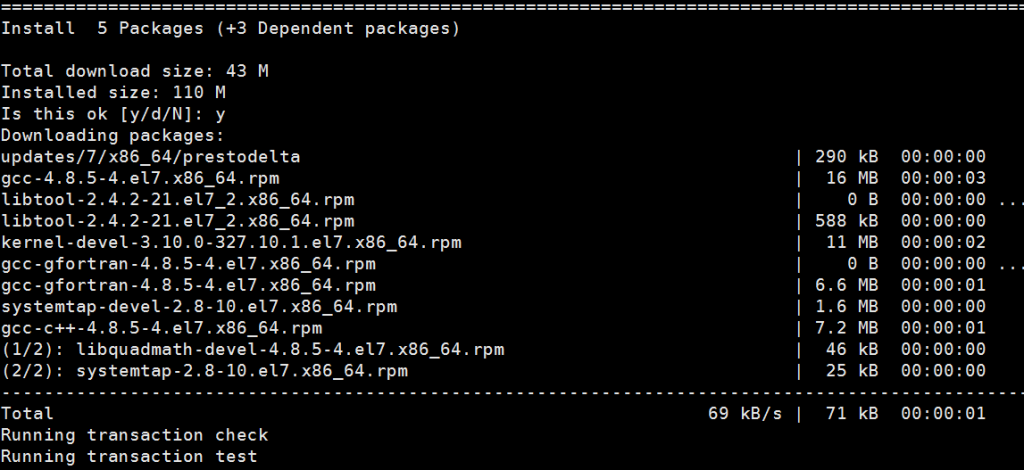
Task: Click the 'Installed size: 110 M' line
Action: click(114, 93)
